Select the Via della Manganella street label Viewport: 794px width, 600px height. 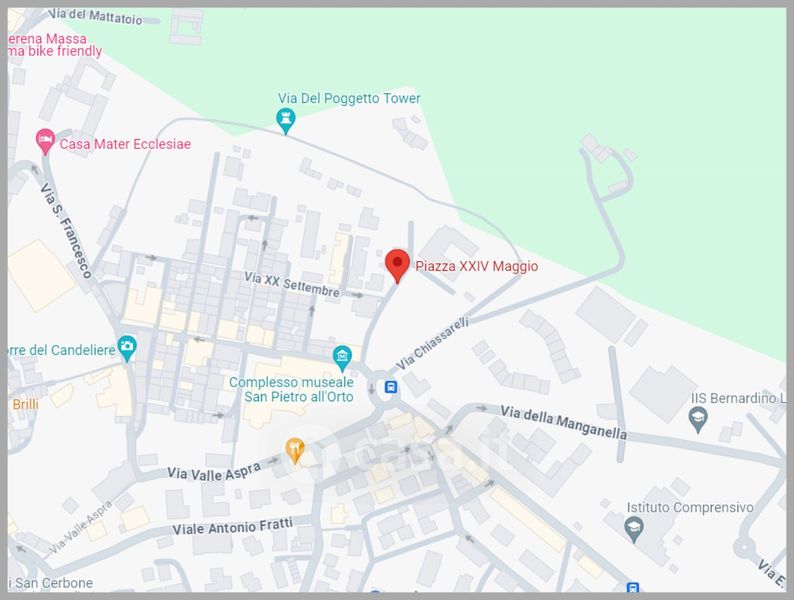(564, 422)
